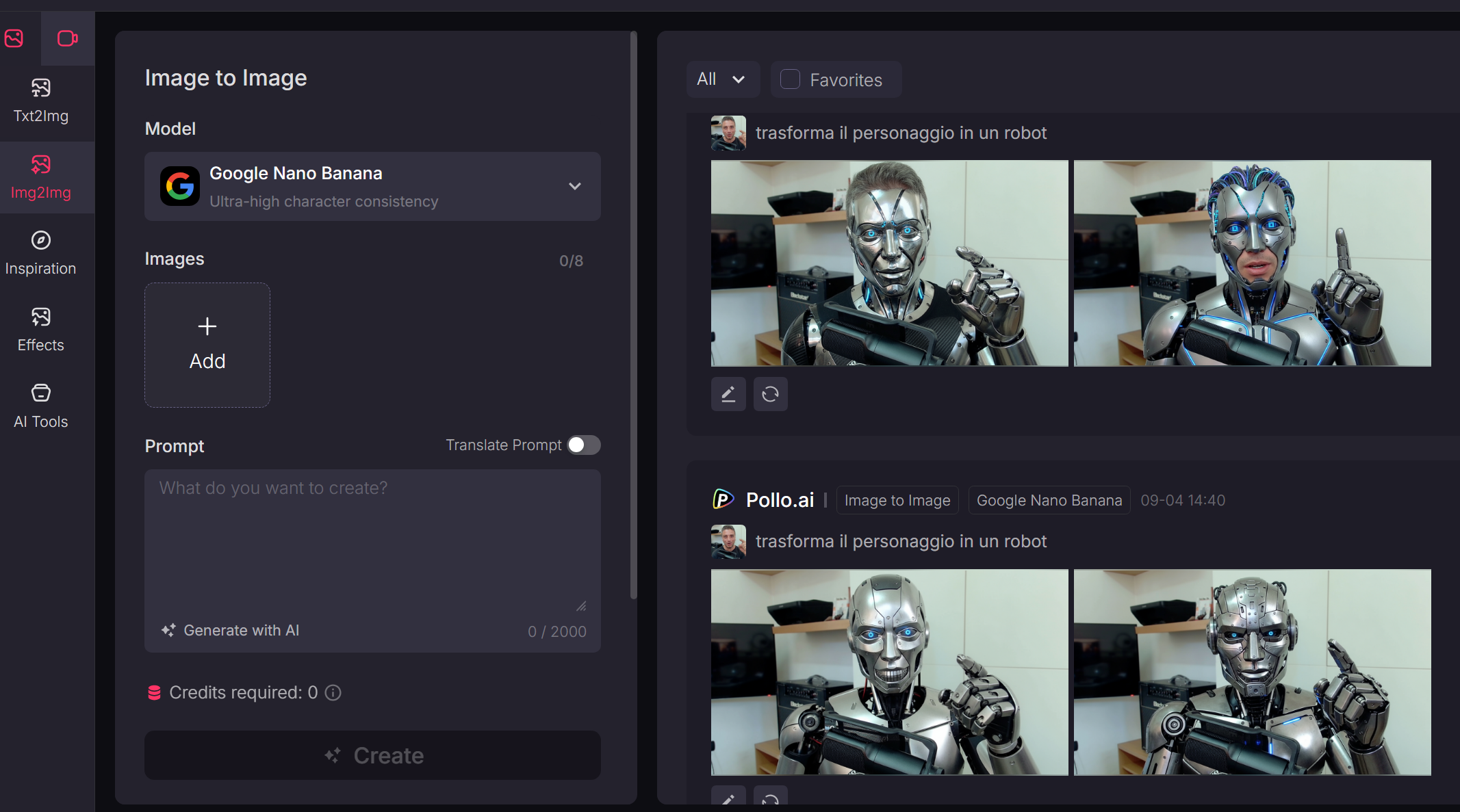Click the left panel vertical scrollbar
The height and width of the screenshot is (812, 1460).
point(633,315)
